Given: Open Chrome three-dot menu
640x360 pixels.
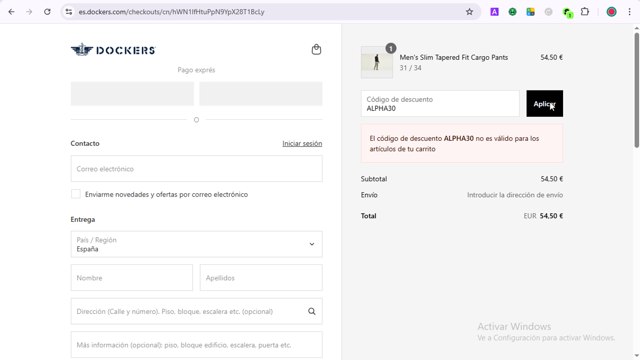Looking at the screenshot, I should [629, 12].
